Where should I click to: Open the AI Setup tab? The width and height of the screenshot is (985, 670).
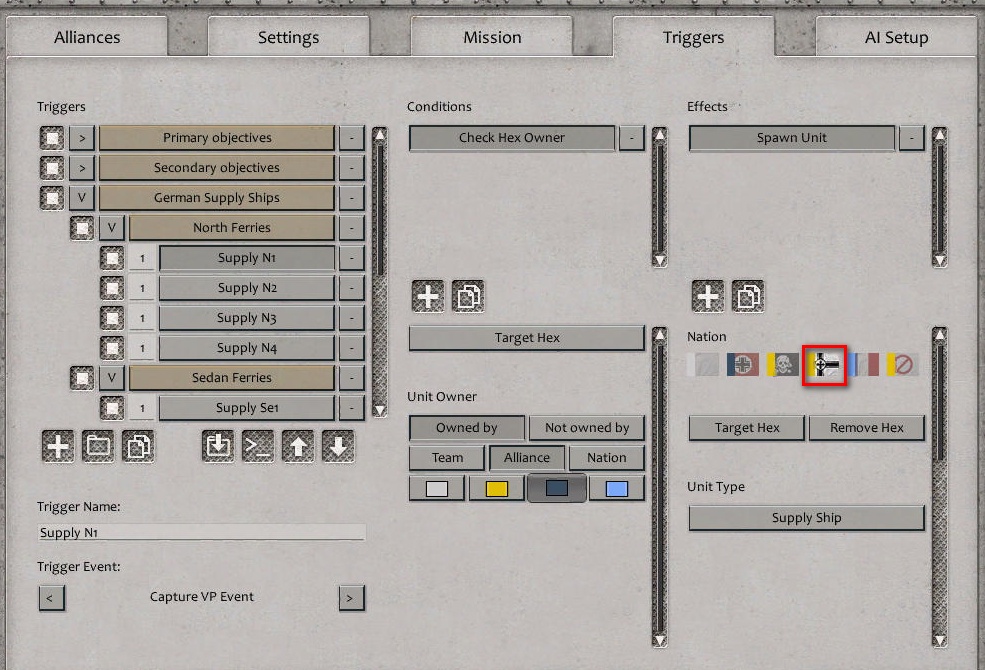897,36
